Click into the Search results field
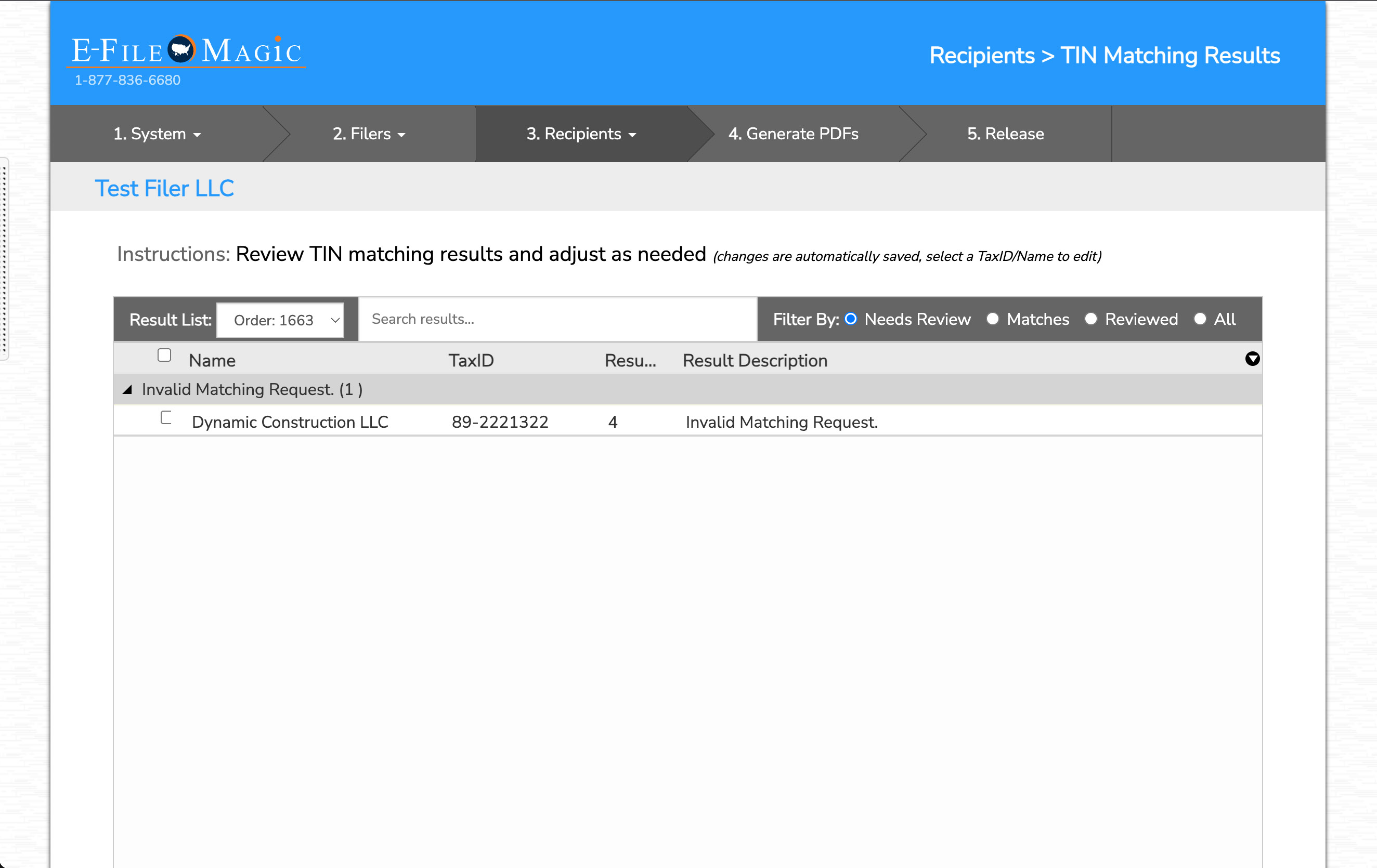This screenshot has width=1377, height=868. coord(557,320)
